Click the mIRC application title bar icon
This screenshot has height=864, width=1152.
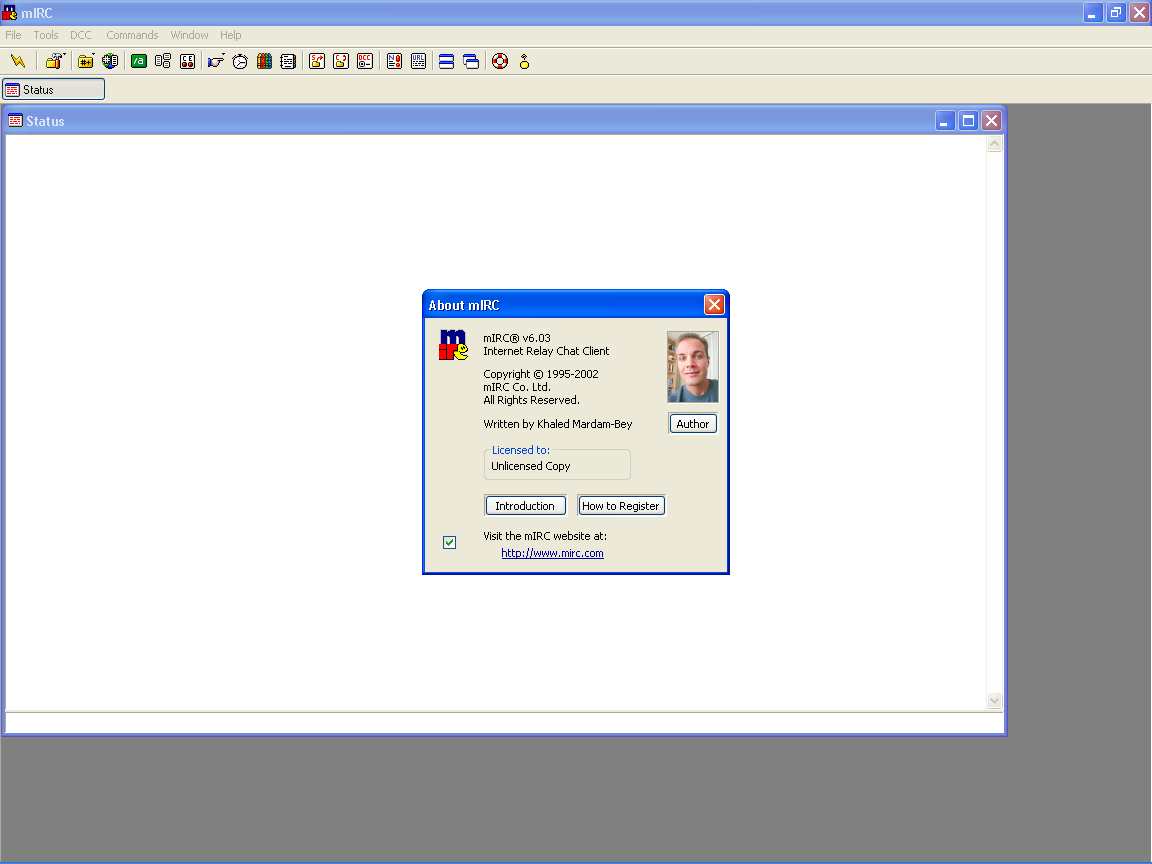coord(10,12)
